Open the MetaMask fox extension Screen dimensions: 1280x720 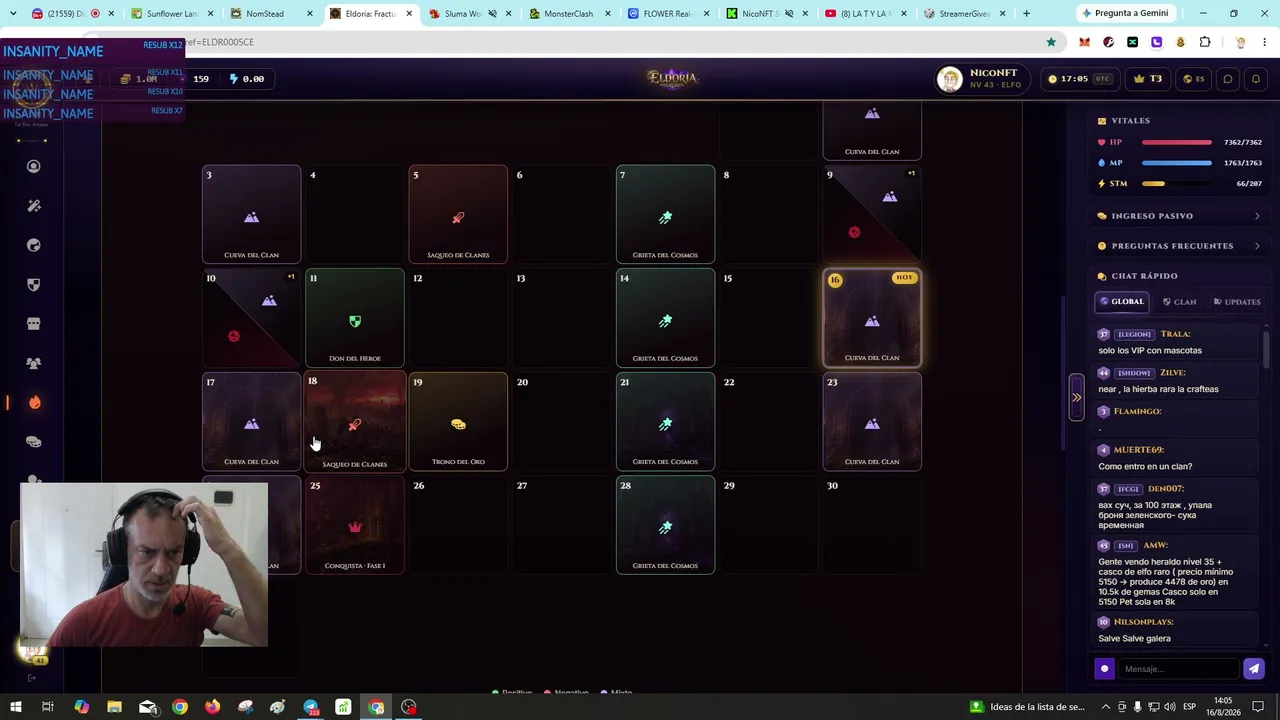click(1085, 42)
